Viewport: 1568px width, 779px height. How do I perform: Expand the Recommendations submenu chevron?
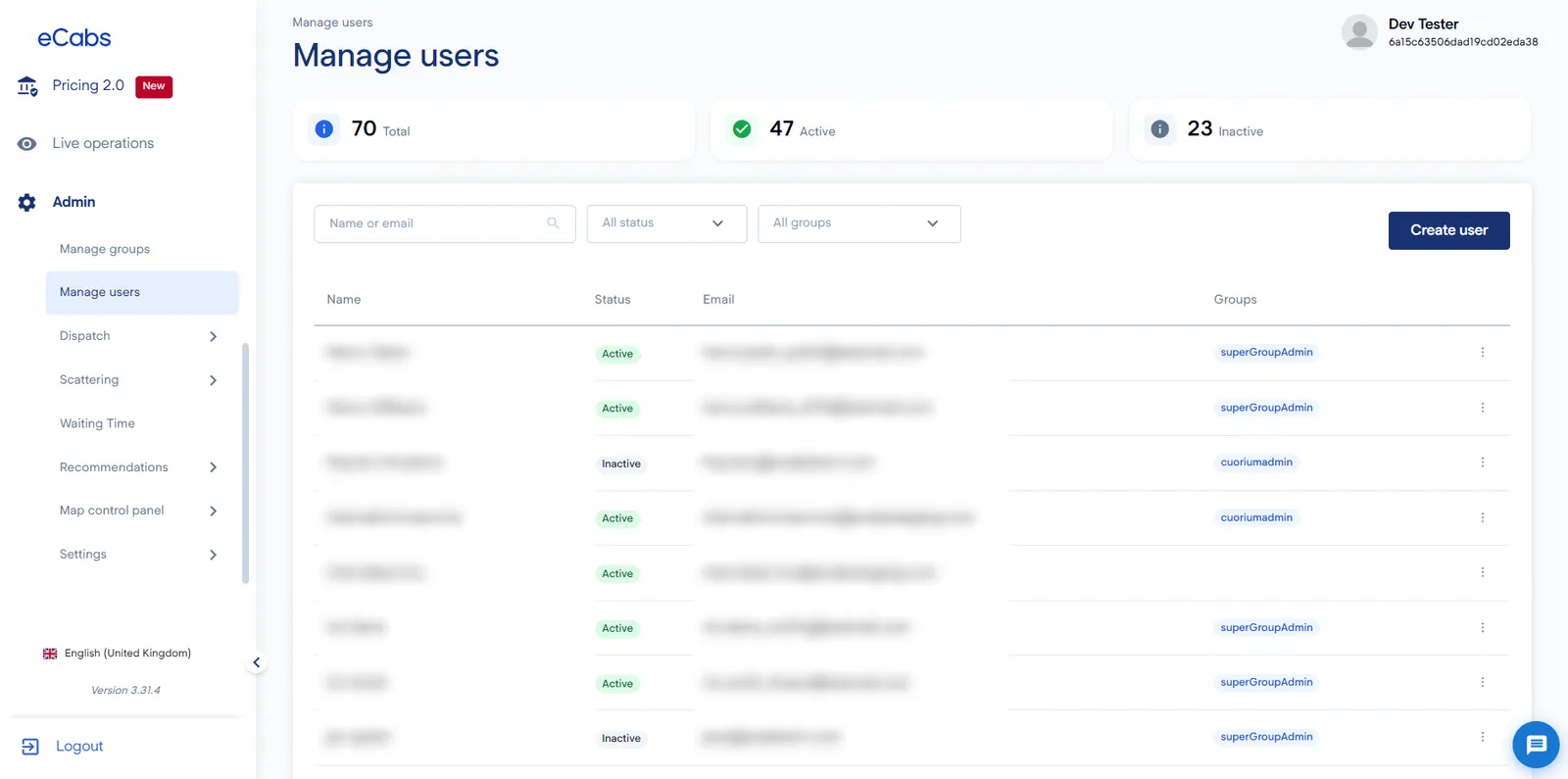click(x=213, y=467)
